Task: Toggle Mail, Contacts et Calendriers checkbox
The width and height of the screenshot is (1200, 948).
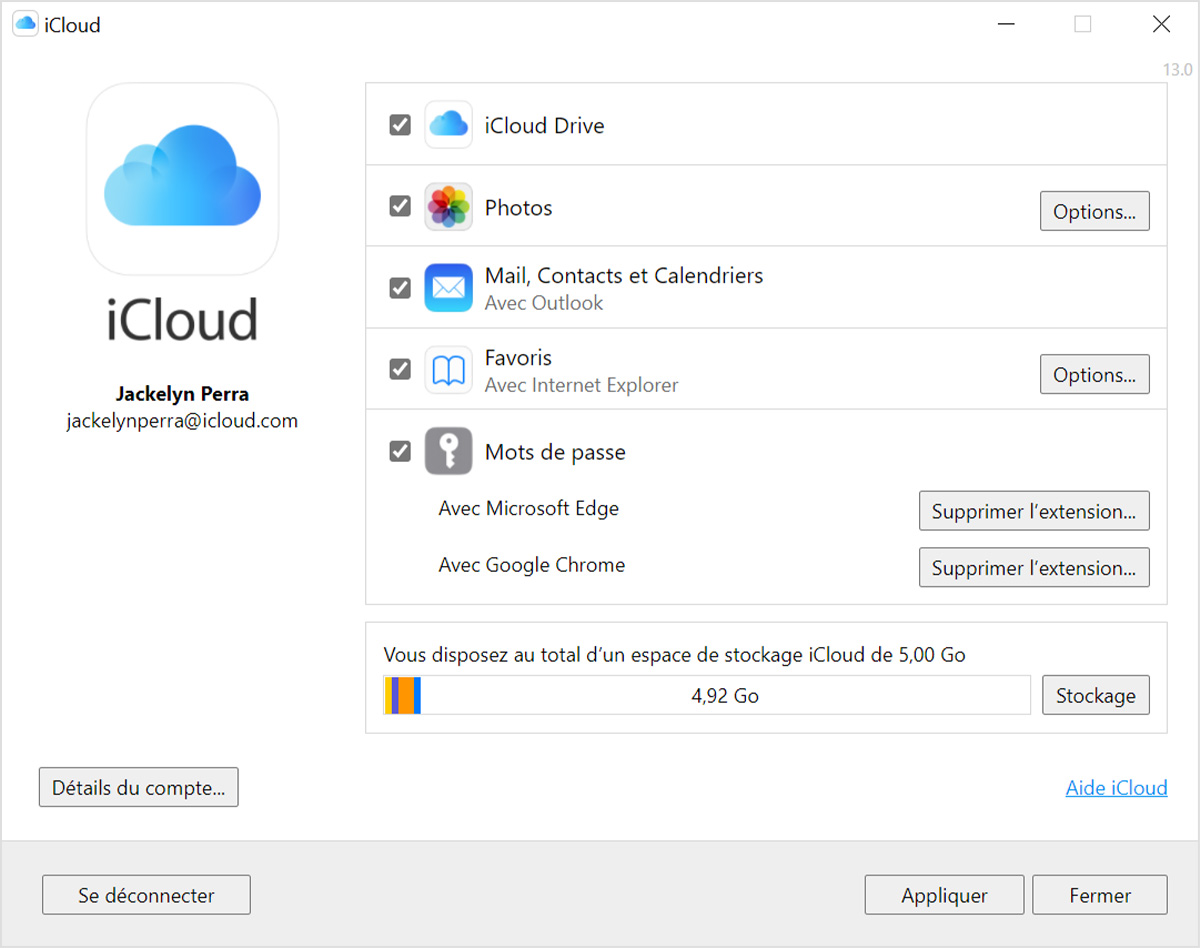Action: click(x=400, y=288)
